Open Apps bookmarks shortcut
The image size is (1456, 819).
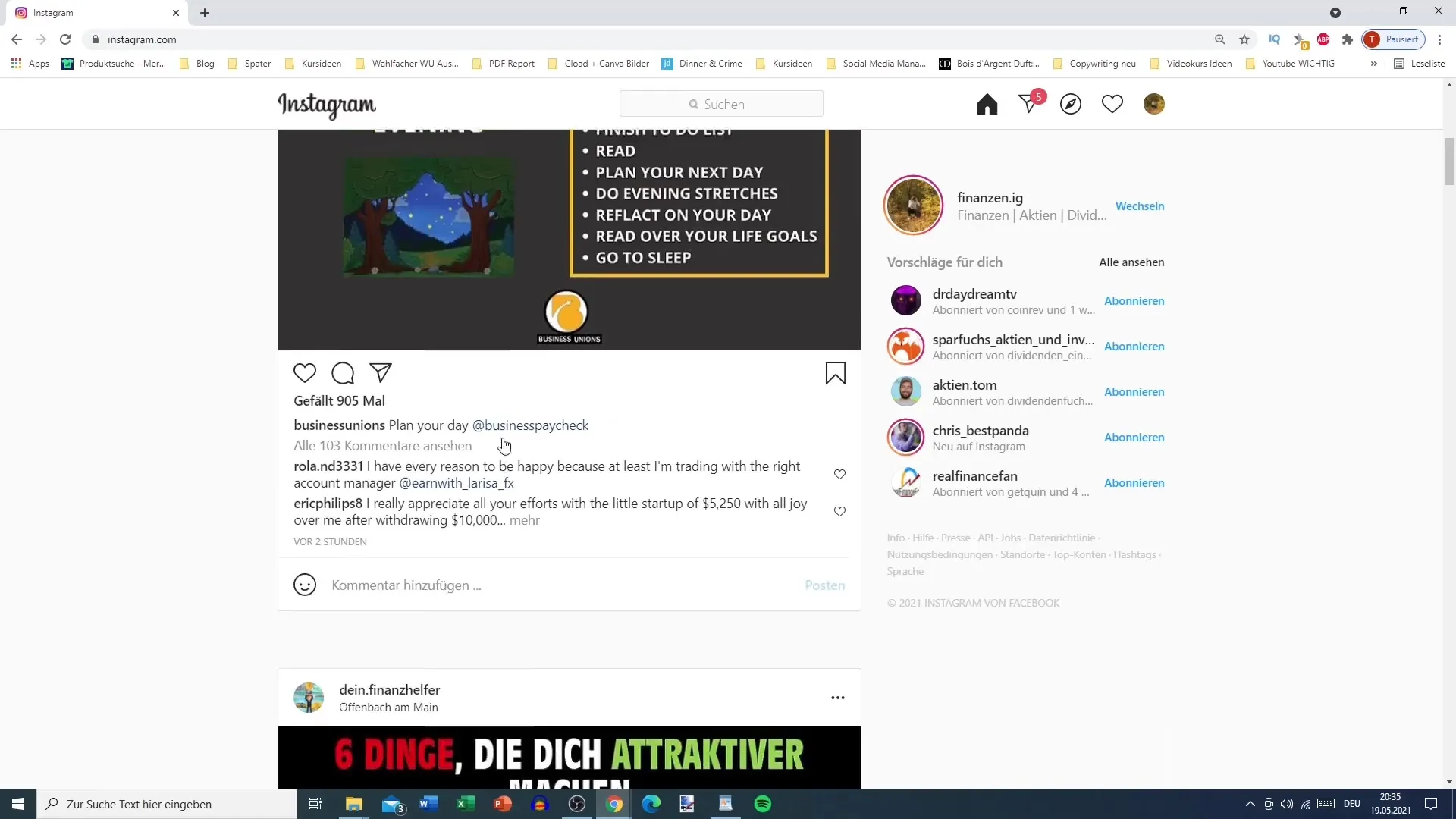(30, 64)
